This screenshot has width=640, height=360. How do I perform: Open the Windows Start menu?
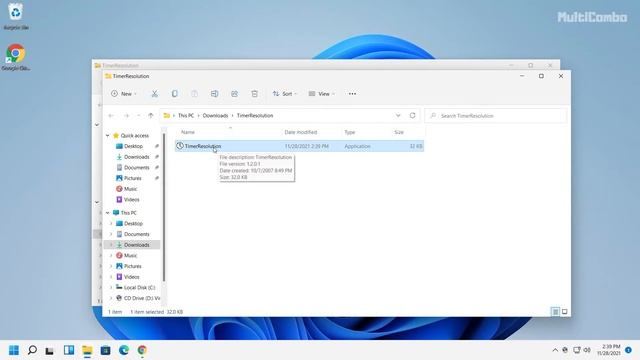coord(14,350)
